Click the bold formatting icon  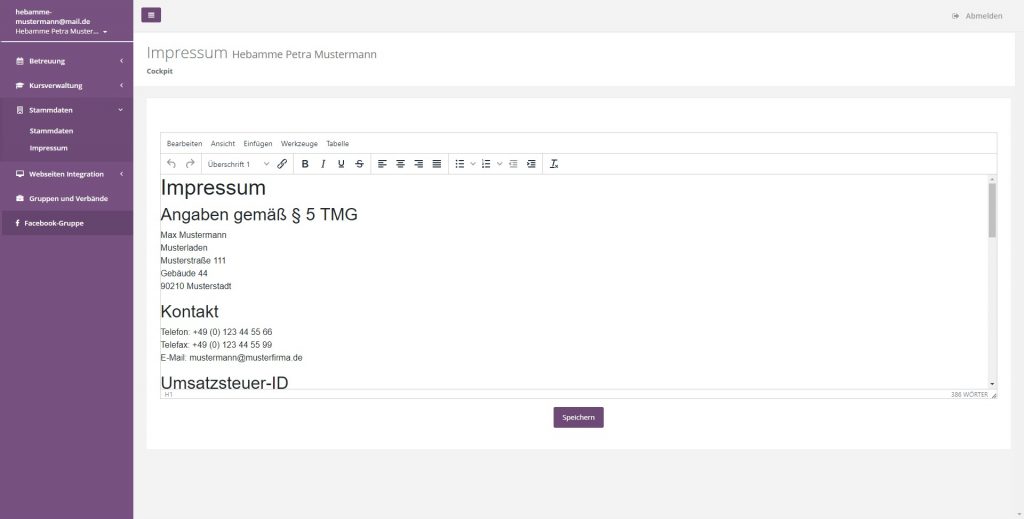(x=305, y=164)
